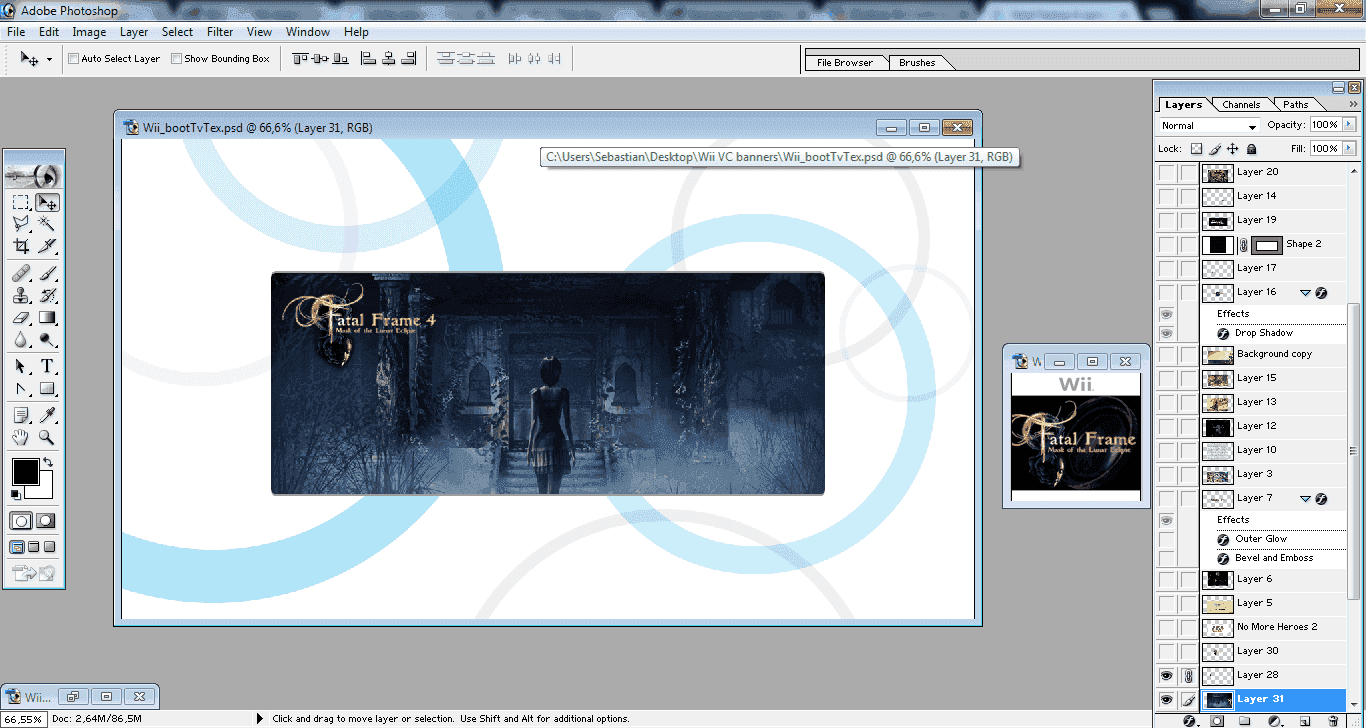Select the Type tool

coord(47,367)
